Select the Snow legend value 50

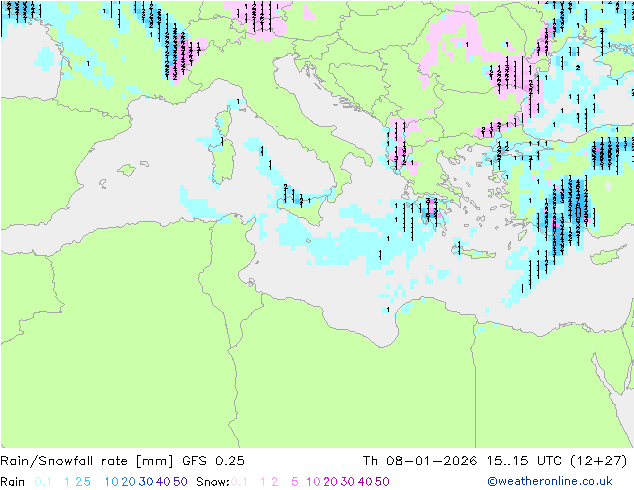tap(382, 482)
